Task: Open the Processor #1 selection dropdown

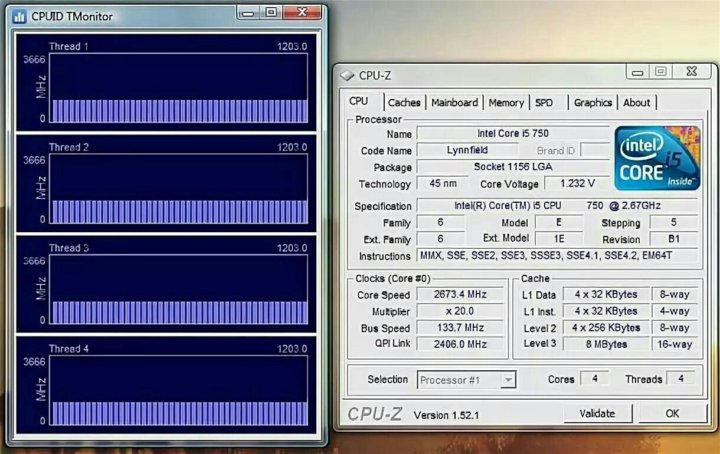Action: (508, 380)
